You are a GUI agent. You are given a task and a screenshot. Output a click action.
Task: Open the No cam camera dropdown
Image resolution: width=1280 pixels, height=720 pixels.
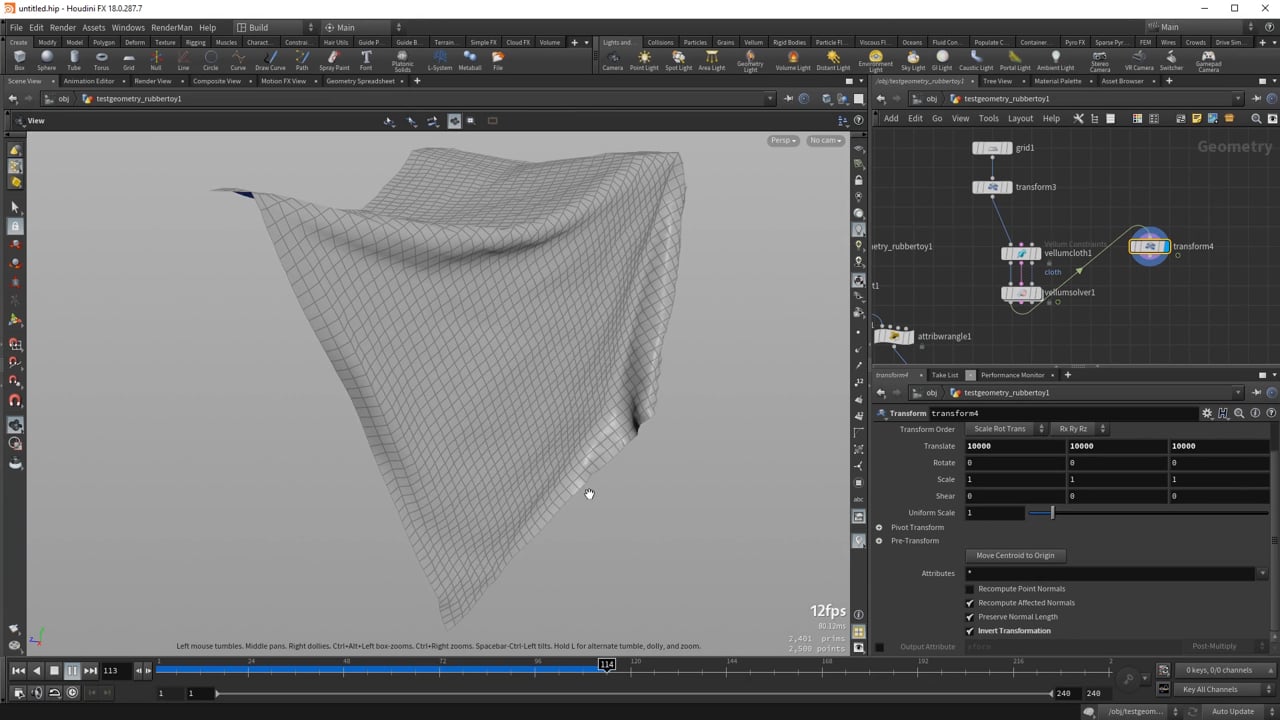pyautogui.click(x=824, y=140)
